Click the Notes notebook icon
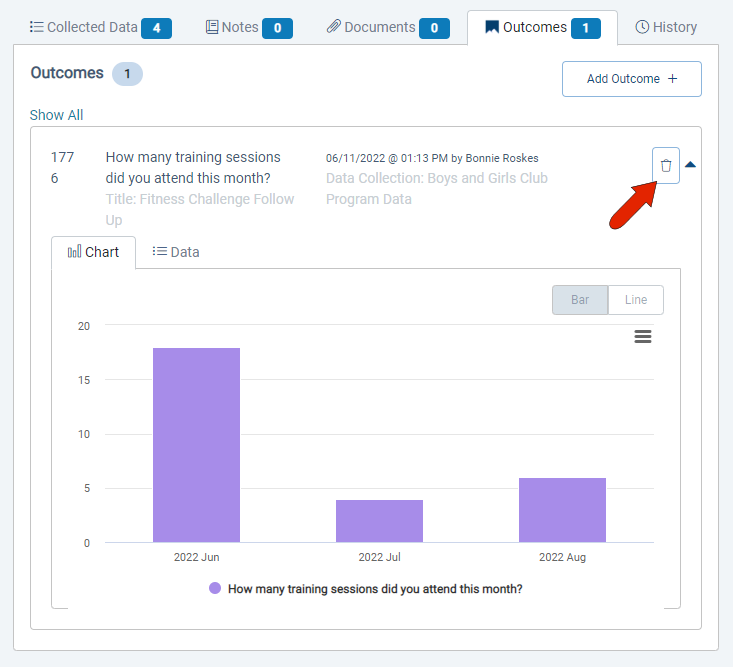Screen dimensions: 733x667 click(x=212, y=27)
